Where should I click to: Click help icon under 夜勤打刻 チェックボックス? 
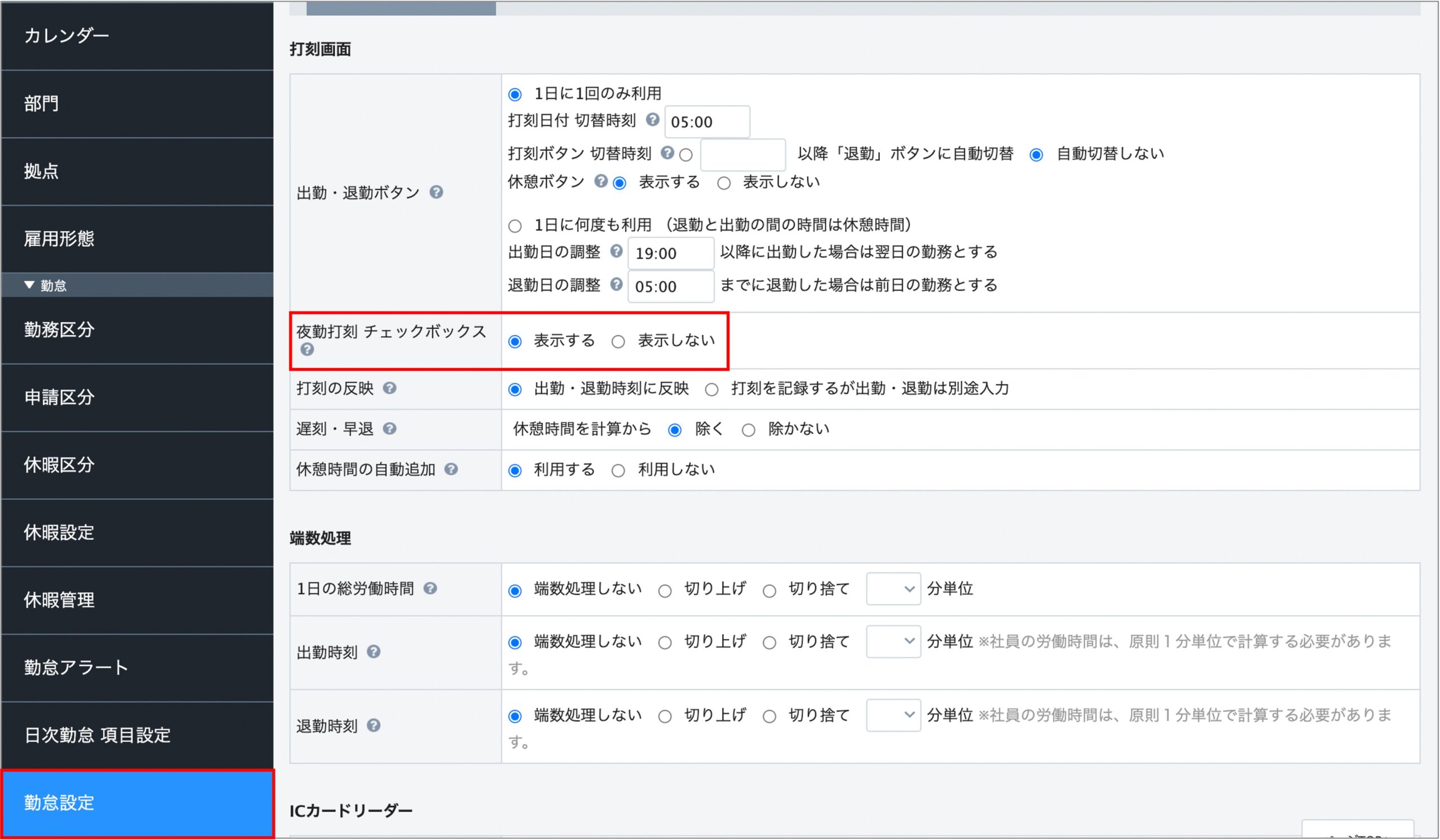point(308,350)
